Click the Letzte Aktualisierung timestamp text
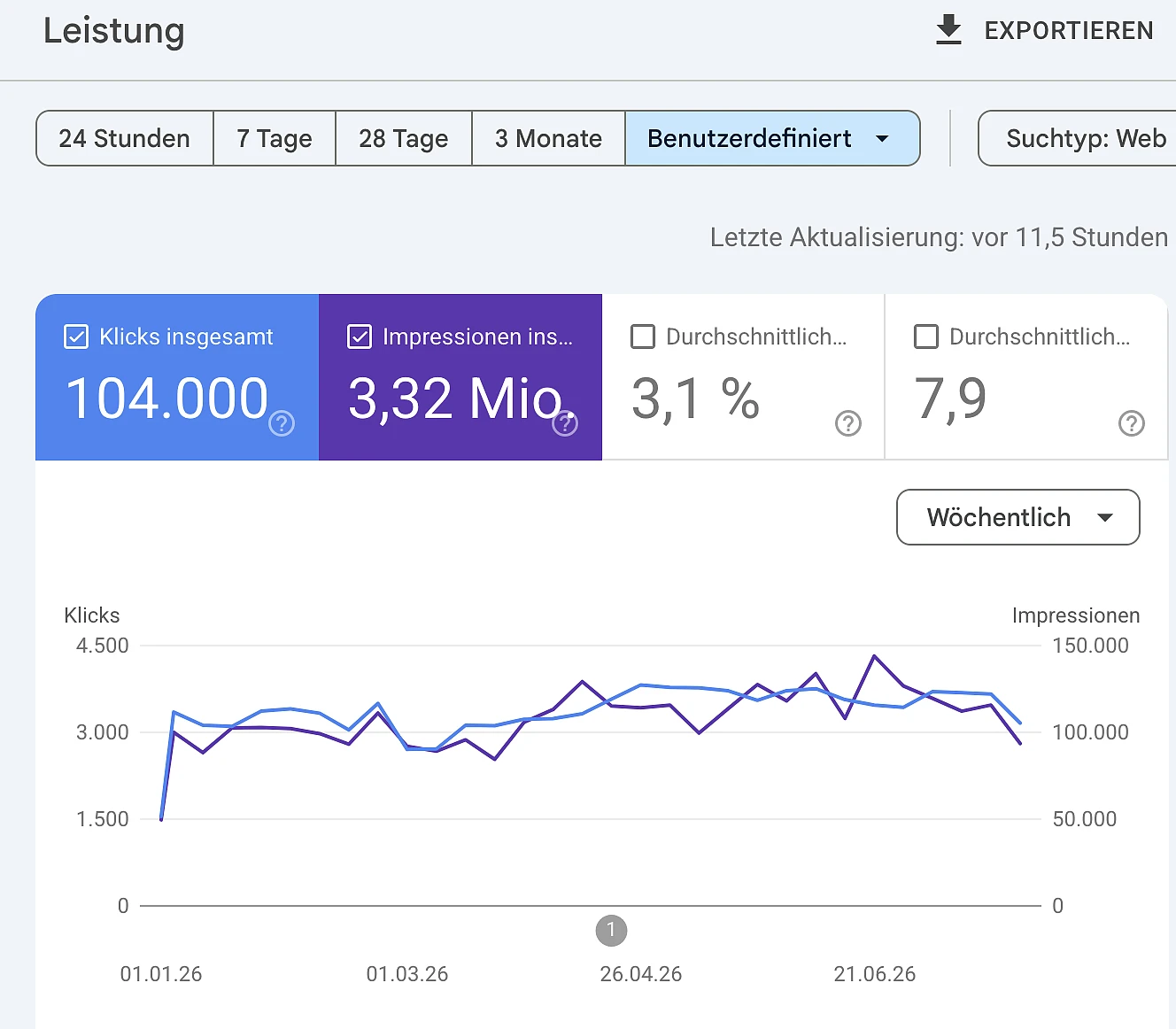The image size is (1176, 1029). [939, 237]
